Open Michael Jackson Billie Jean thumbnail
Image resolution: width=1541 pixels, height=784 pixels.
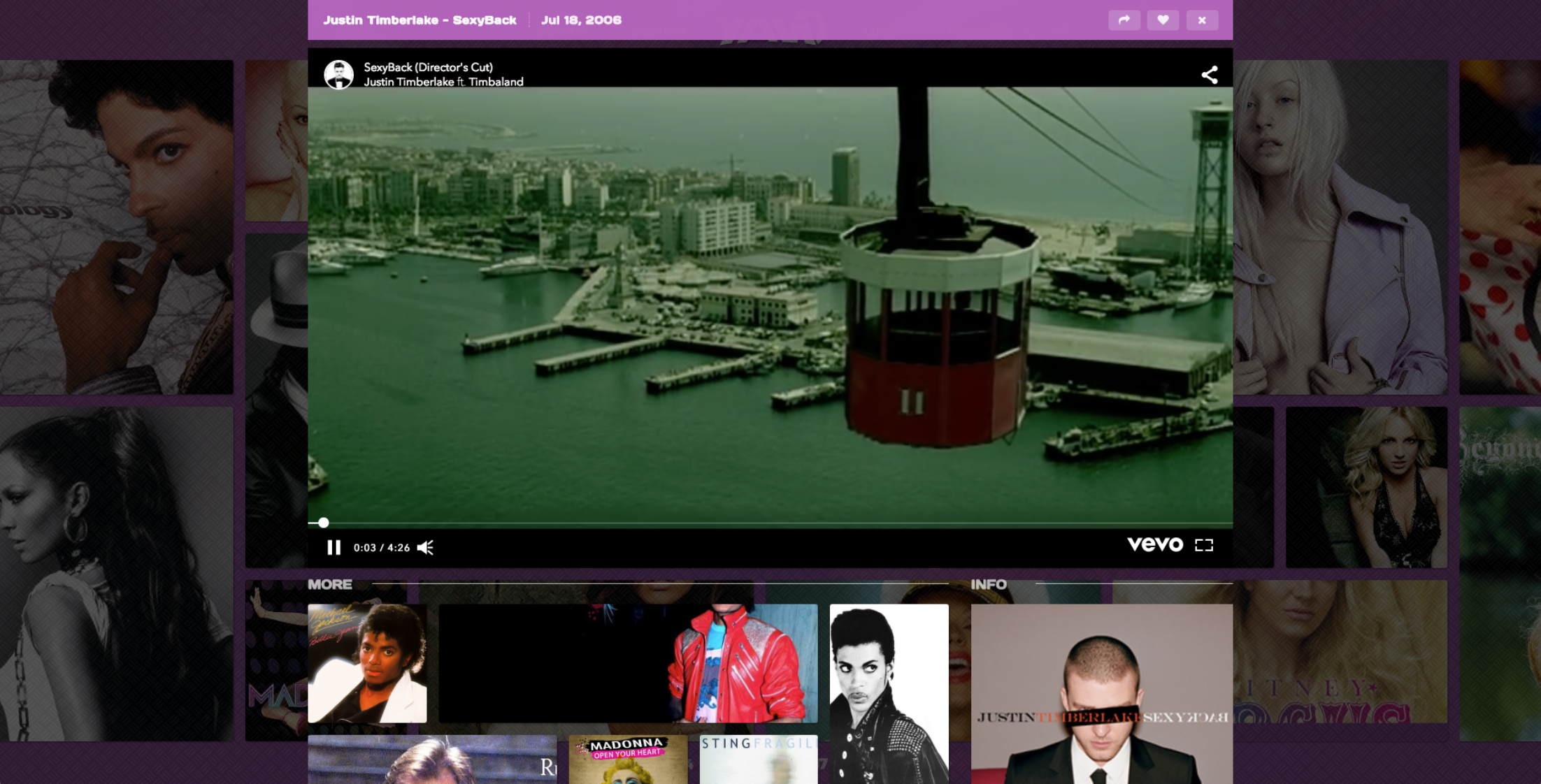(368, 663)
